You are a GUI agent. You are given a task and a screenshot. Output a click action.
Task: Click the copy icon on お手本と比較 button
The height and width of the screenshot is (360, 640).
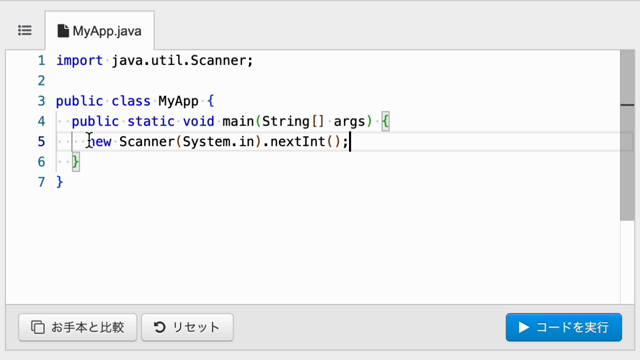coord(38,327)
